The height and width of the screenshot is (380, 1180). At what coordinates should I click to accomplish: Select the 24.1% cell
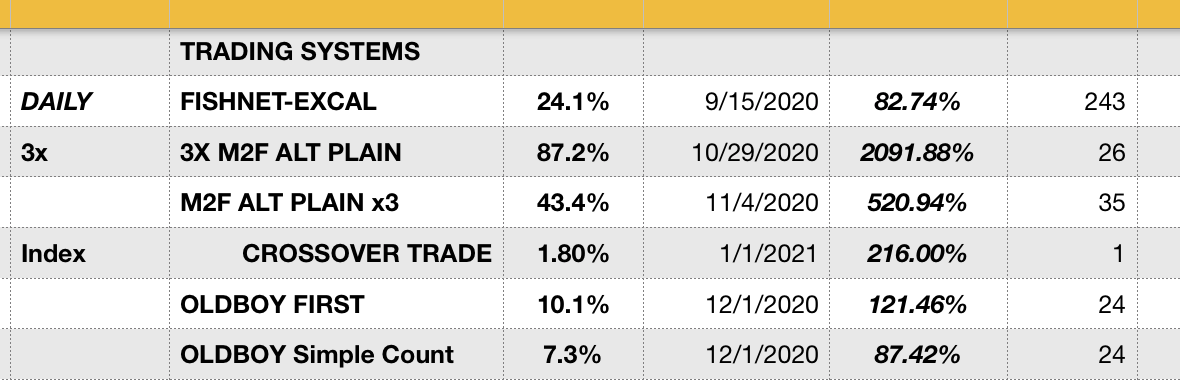(573, 101)
